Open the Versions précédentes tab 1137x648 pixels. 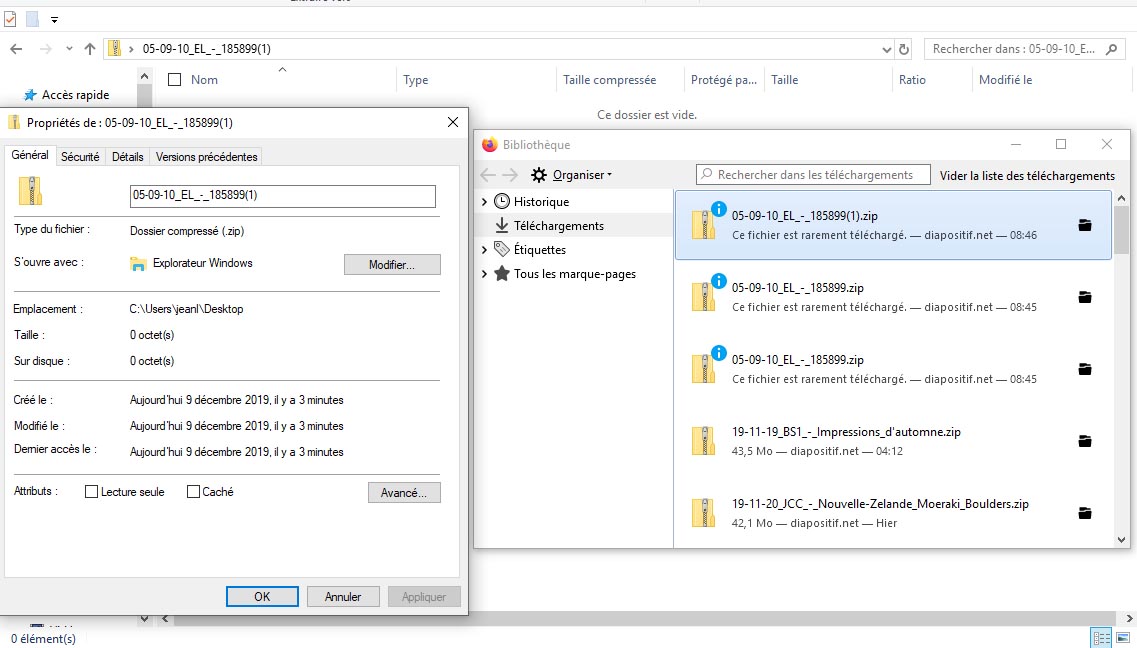pos(207,157)
